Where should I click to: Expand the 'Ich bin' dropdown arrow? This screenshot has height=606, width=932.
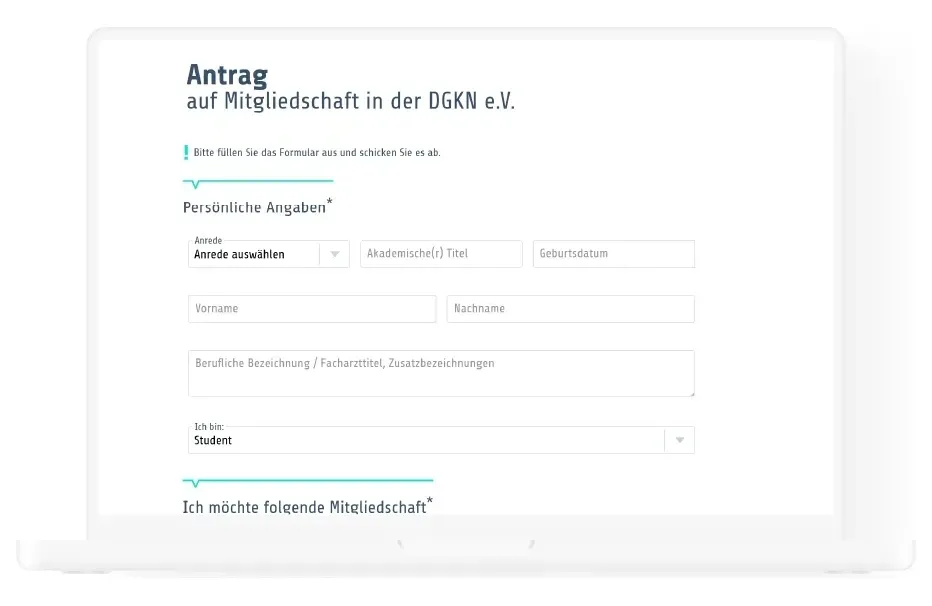[679, 440]
